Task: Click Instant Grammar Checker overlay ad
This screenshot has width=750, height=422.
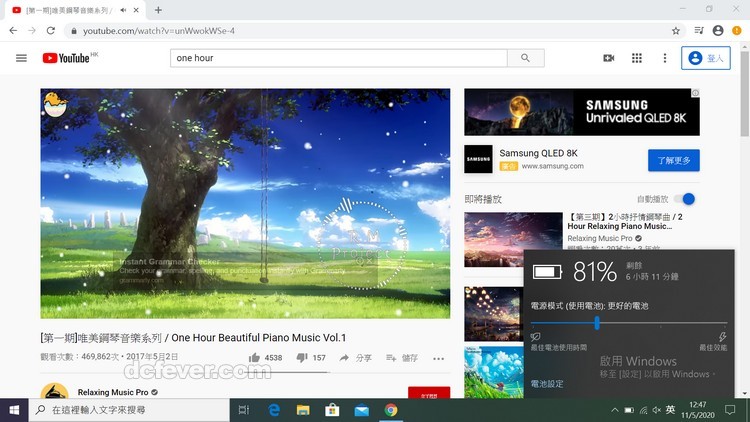Action: pyautogui.click(x=245, y=270)
